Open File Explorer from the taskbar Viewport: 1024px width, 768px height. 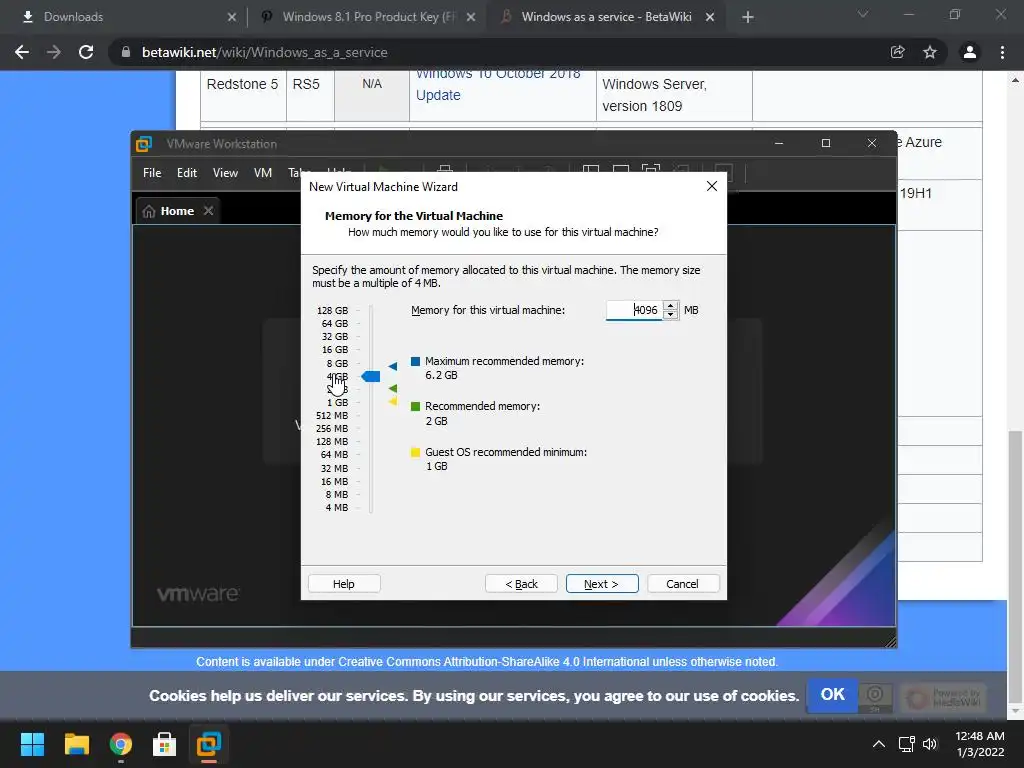click(76, 744)
